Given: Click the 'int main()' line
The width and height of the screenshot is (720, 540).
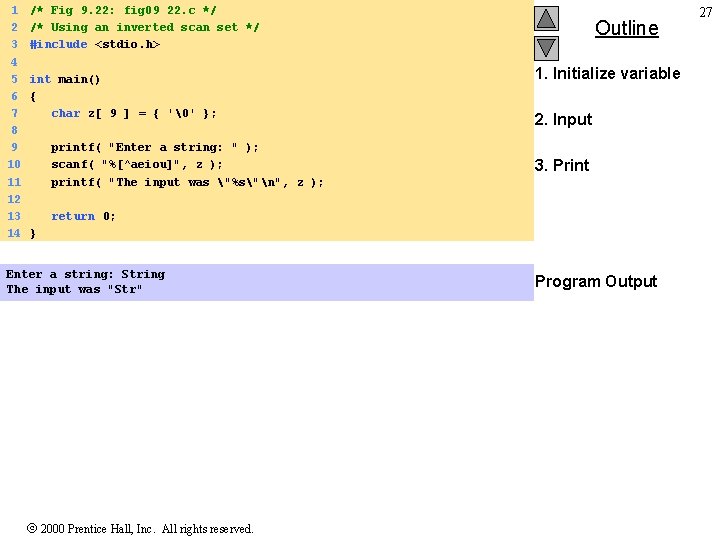Looking at the screenshot, I should [65, 79].
